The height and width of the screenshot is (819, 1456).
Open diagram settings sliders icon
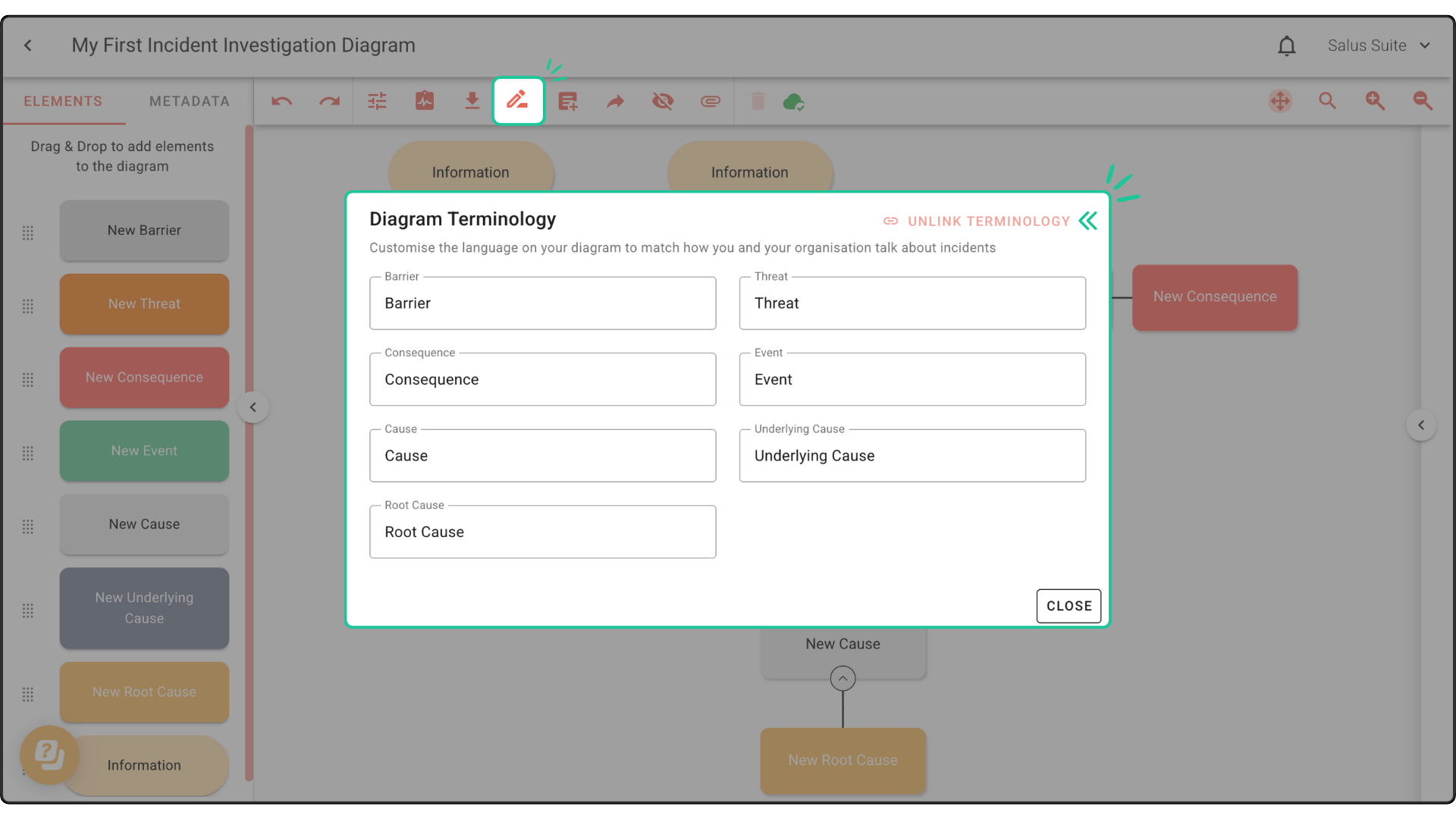[x=377, y=101]
